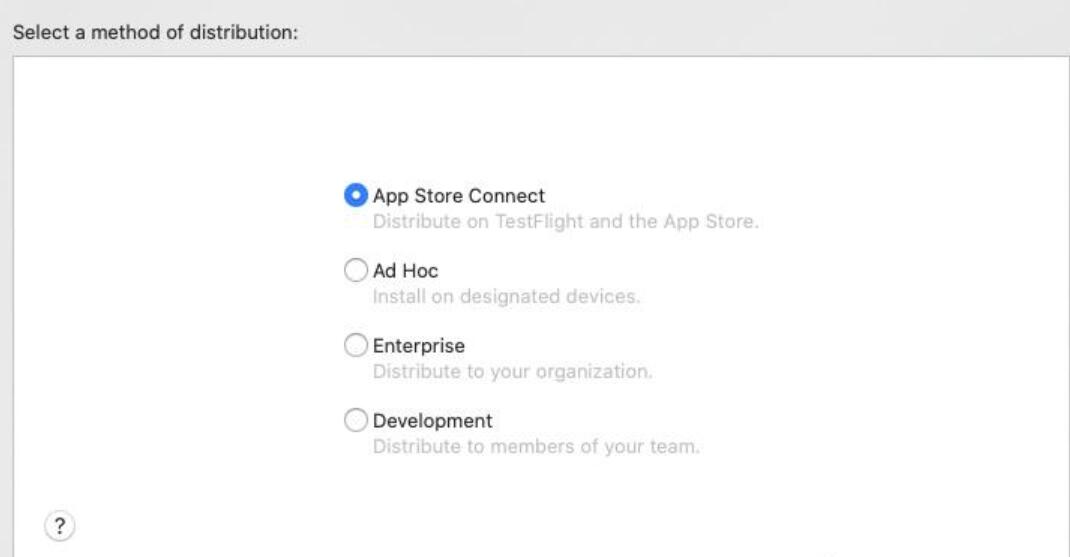This screenshot has height=557, width=1070.
Task: Enable the Enterprise distribution radio button
Action: pos(356,345)
